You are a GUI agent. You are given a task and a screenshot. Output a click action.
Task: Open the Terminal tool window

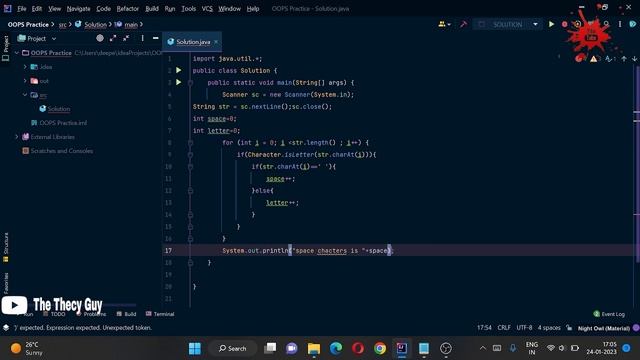point(160,314)
